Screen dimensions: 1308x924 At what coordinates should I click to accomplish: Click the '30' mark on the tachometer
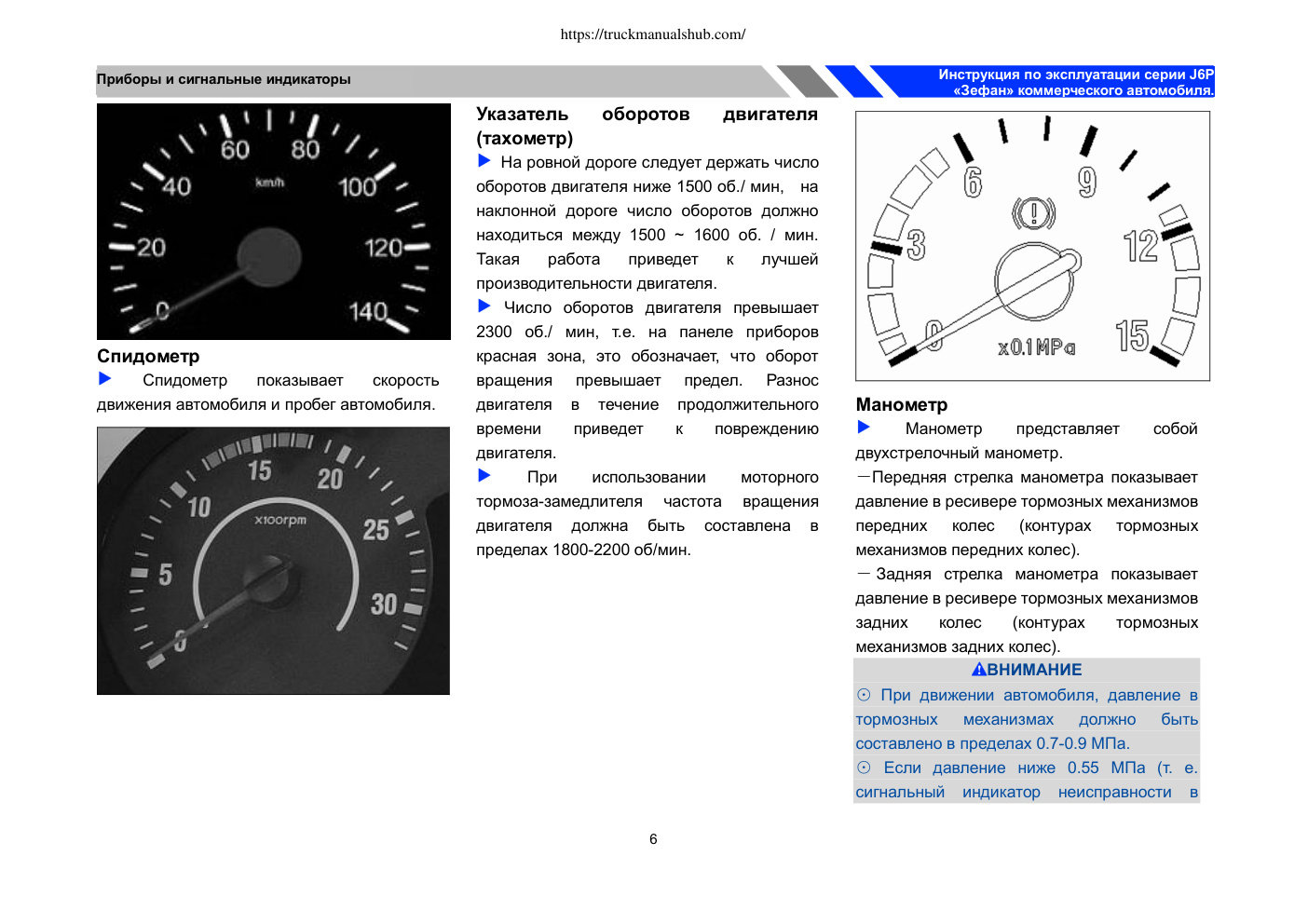pos(384,605)
